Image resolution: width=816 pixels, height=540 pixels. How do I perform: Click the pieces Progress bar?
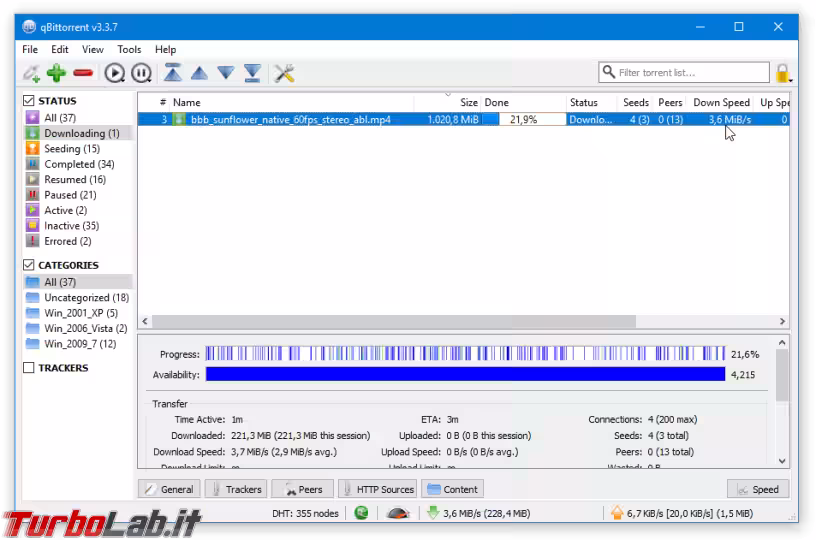[465, 354]
